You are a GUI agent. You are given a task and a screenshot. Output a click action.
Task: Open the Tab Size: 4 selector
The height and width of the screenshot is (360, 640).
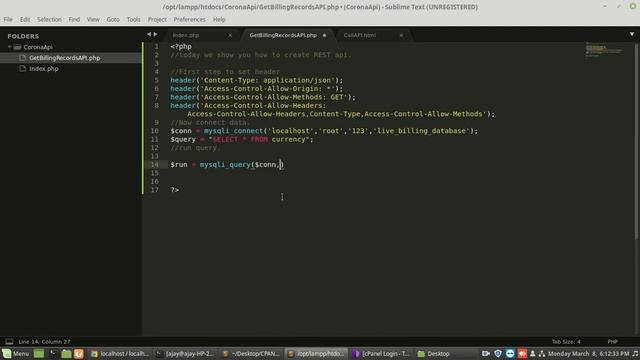[566, 342]
